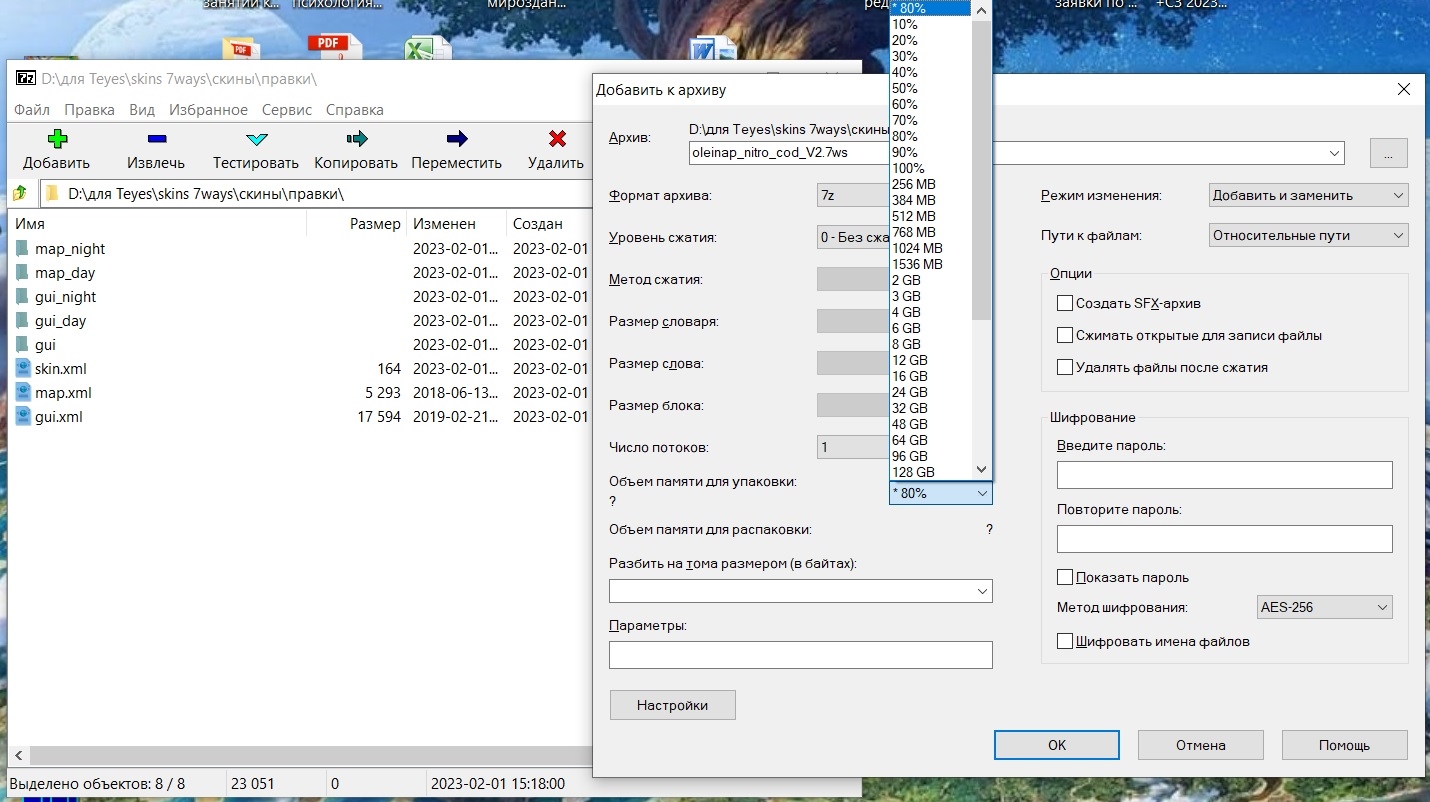Choose 512 MB from memory list
1430x802 pixels.
[914, 216]
